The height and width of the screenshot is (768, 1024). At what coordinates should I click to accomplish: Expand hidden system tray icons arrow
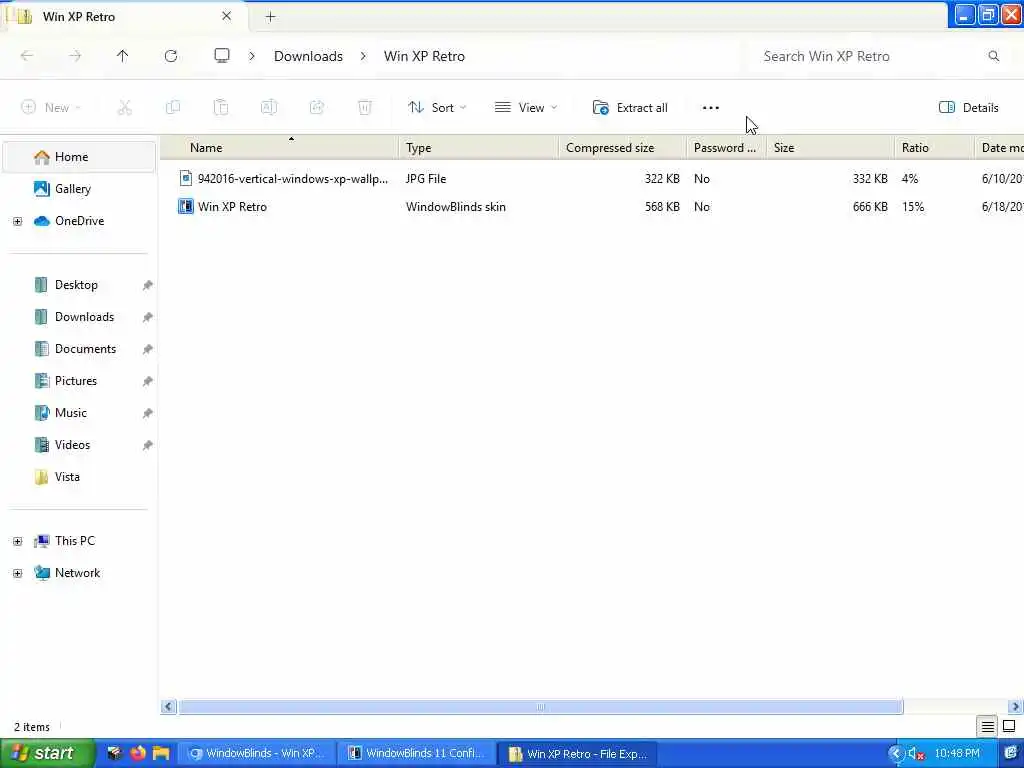tap(895, 754)
